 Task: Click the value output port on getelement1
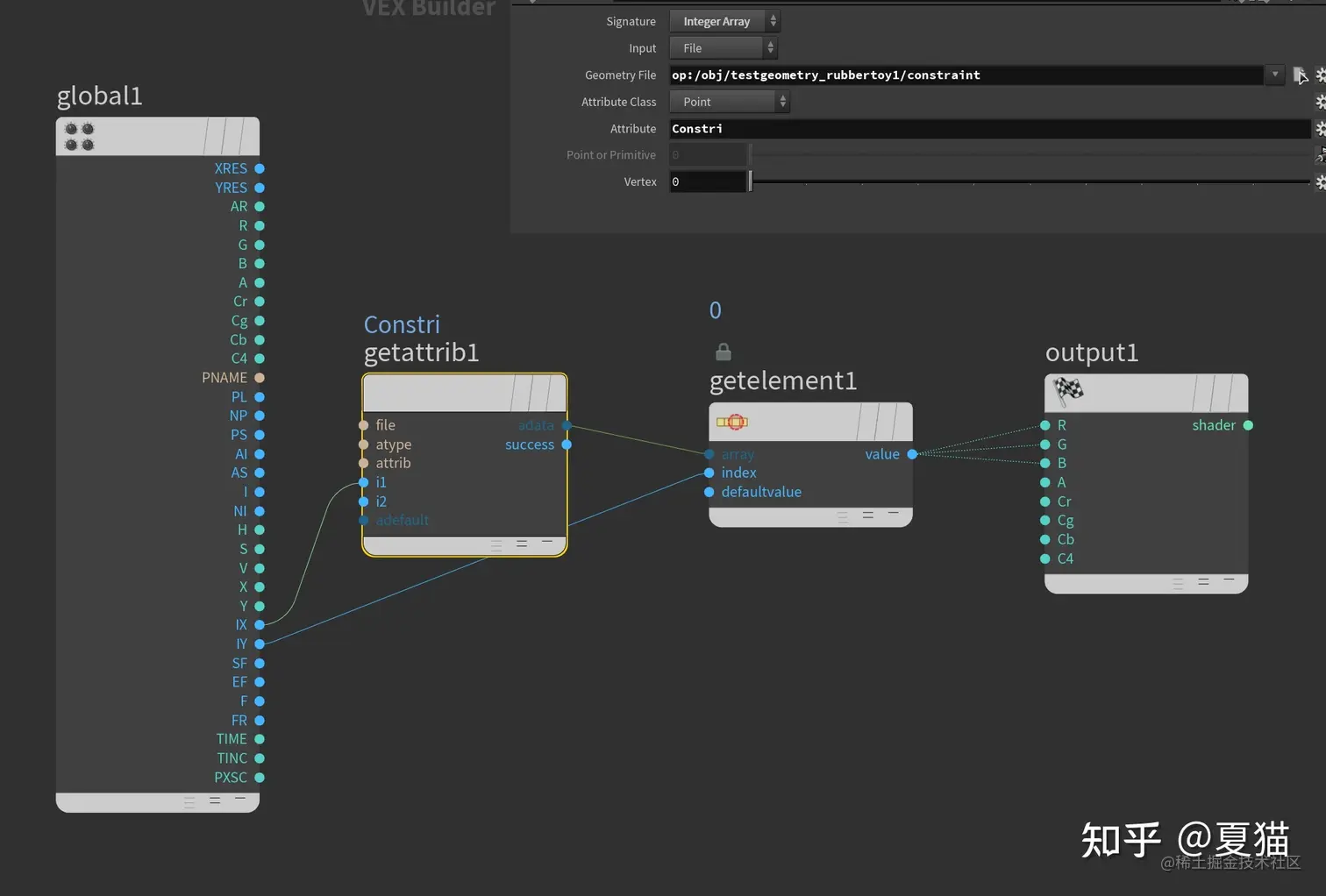click(912, 454)
